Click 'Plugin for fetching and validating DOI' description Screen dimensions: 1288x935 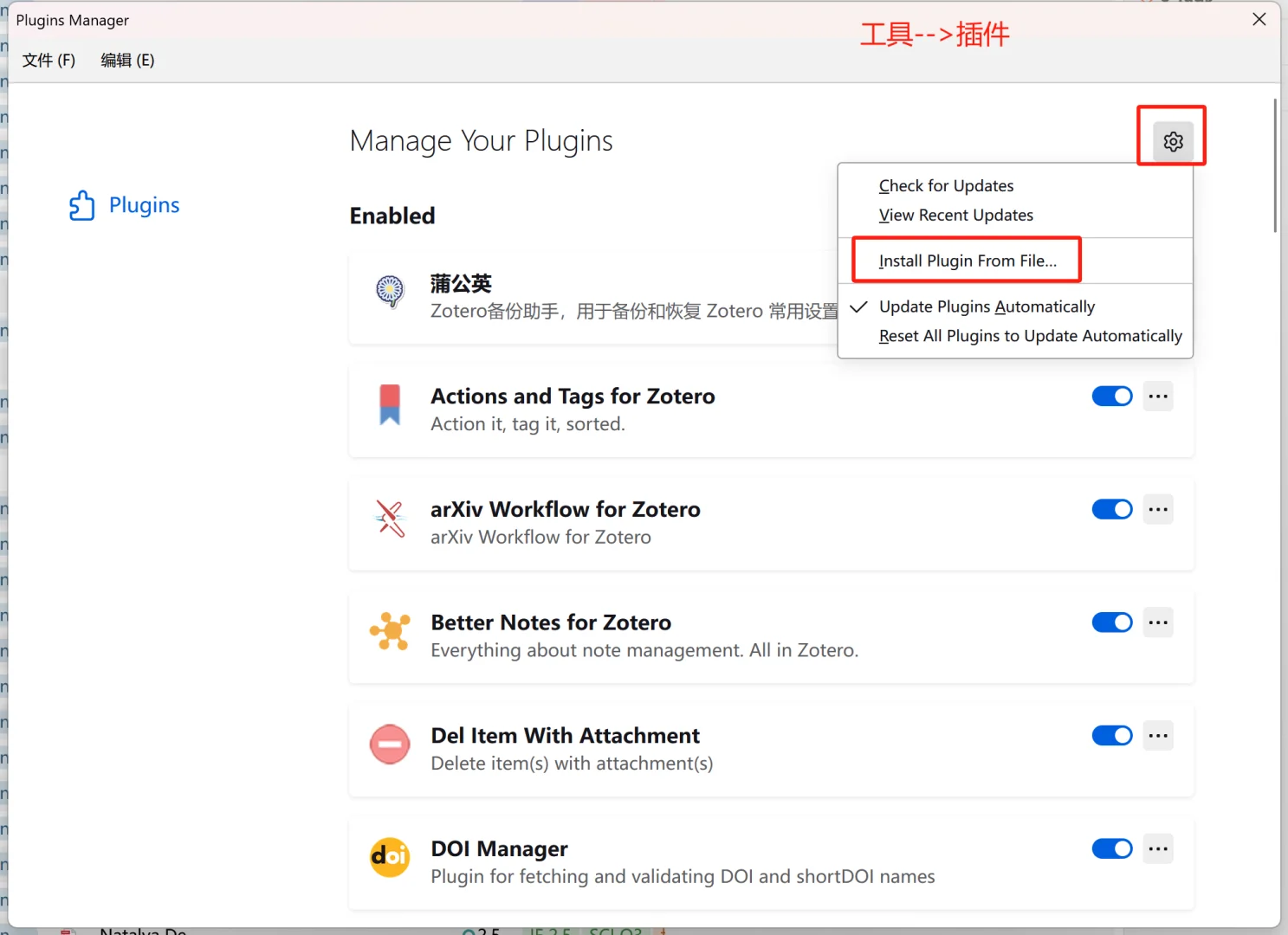[x=683, y=876]
